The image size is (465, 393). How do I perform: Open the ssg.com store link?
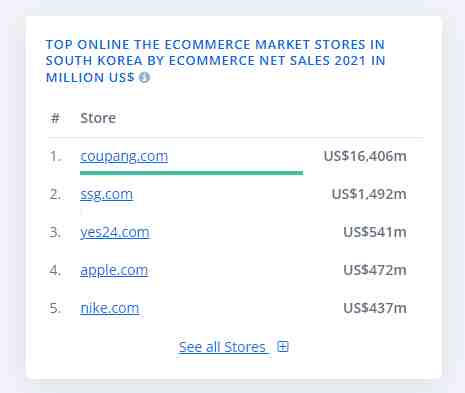tap(106, 194)
